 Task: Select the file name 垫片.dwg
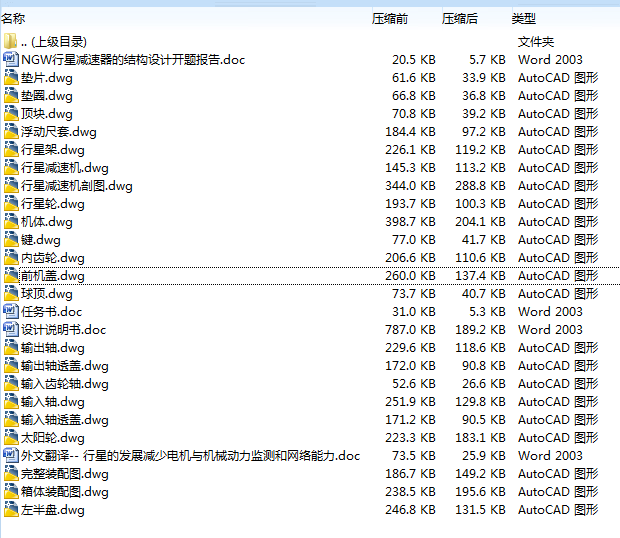pyautogui.click(x=47, y=78)
